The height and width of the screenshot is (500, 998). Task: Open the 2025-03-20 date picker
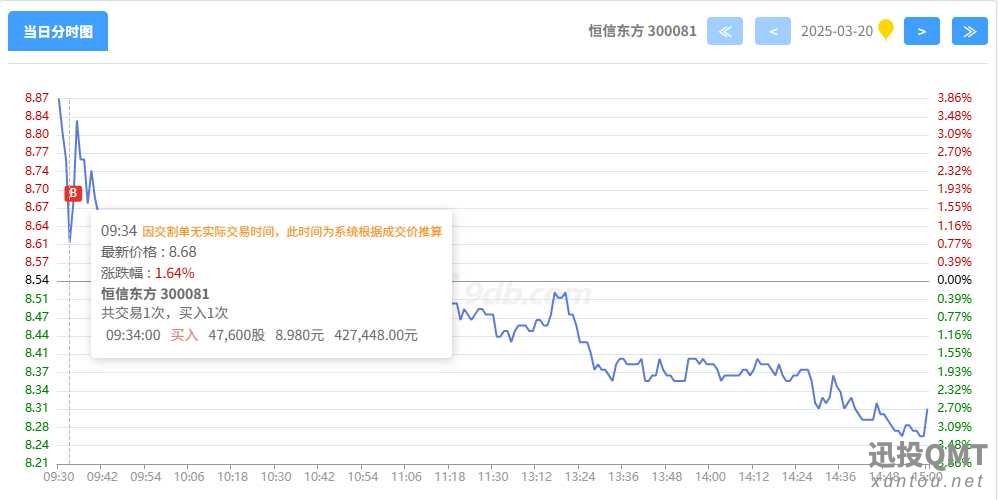836,31
